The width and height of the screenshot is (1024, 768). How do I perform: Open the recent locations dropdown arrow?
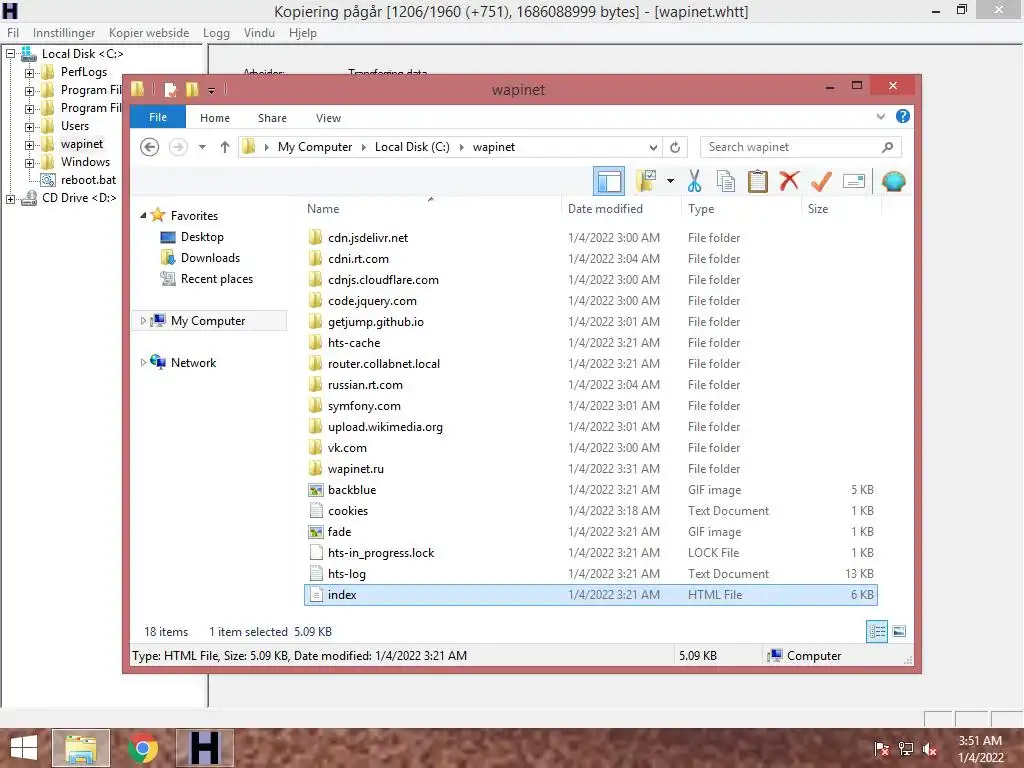(x=202, y=147)
